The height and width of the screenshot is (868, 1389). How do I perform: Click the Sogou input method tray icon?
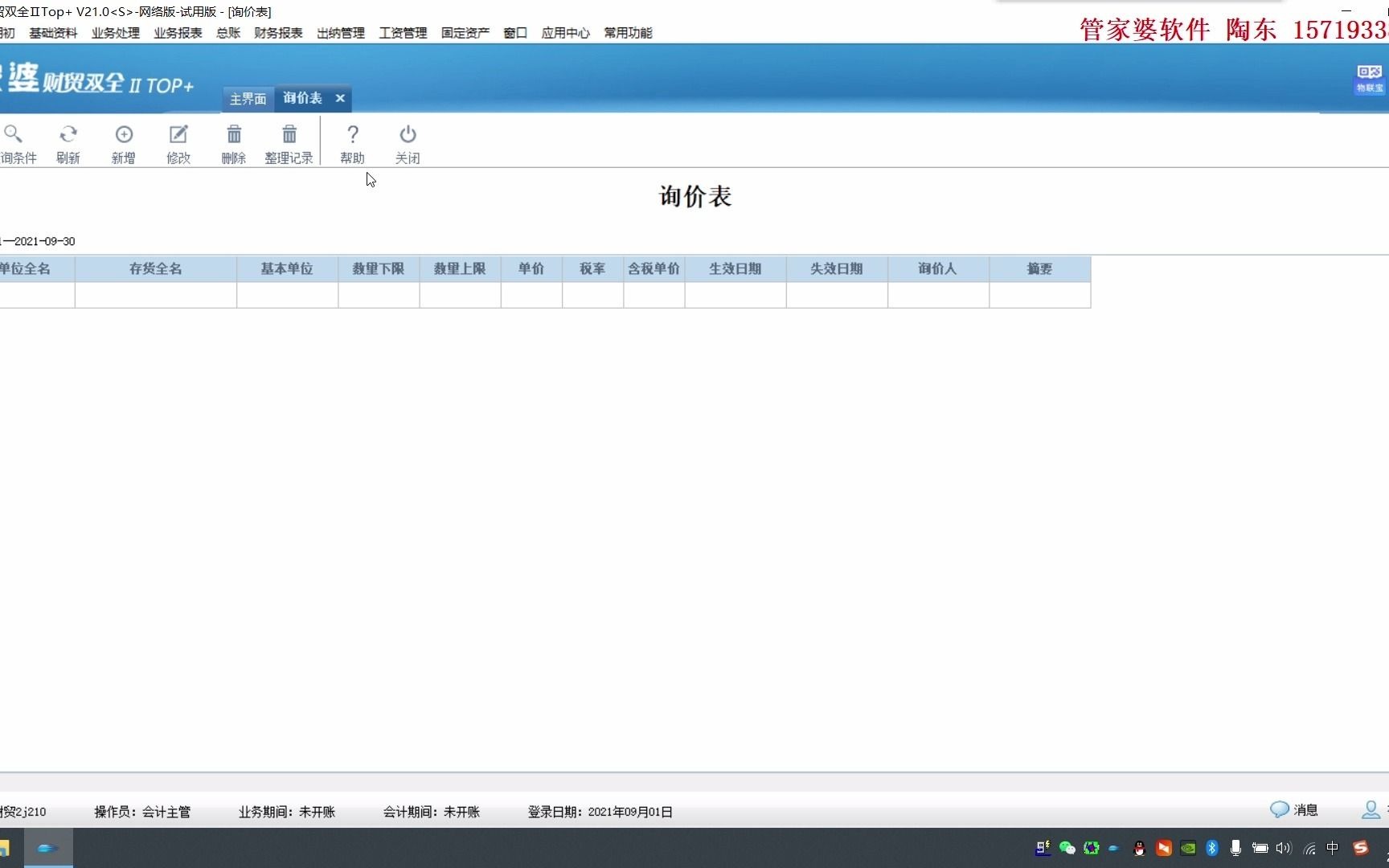click(1360, 848)
